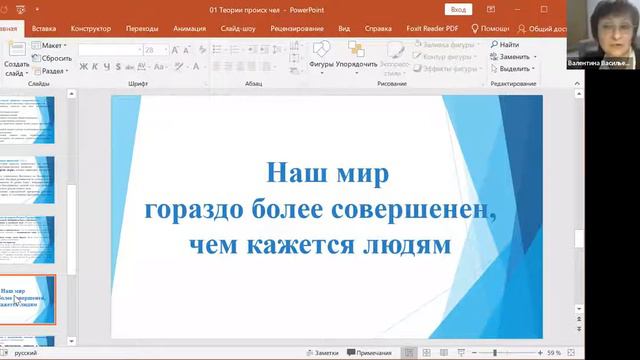Image resolution: width=640 pixels, height=360 pixels.
Task: Open the Заливка фигуры shape fill dropdown
Action: pyautogui.click(x=447, y=45)
